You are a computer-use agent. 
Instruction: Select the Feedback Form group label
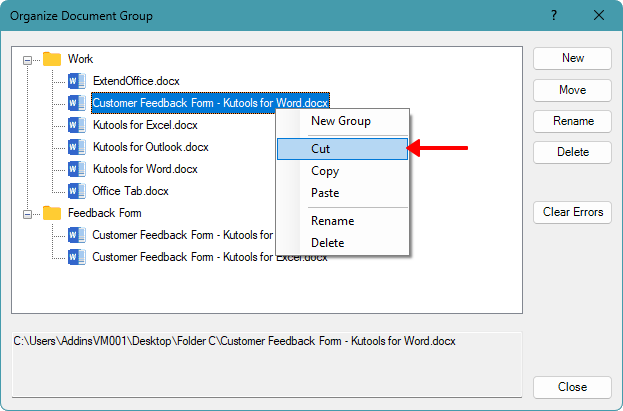(x=104, y=213)
